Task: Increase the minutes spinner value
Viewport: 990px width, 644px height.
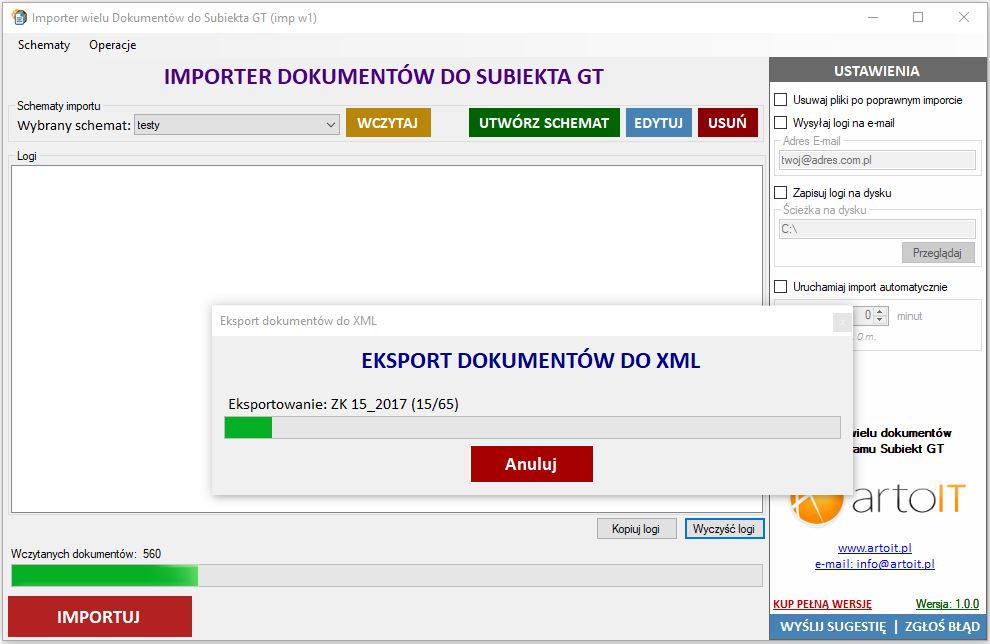Action: tap(880, 311)
